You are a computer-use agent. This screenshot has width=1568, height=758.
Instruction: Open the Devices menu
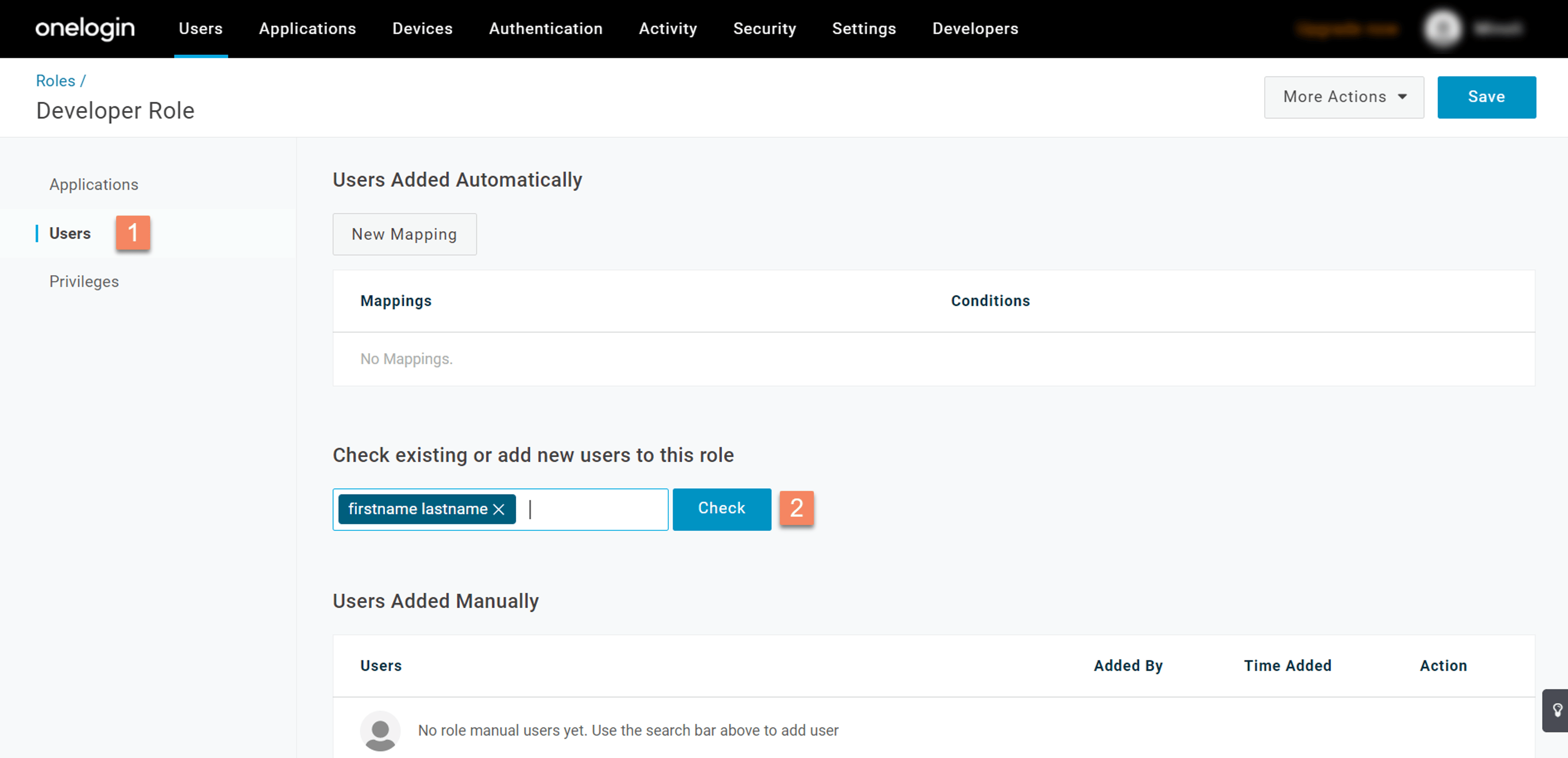pyautogui.click(x=423, y=29)
